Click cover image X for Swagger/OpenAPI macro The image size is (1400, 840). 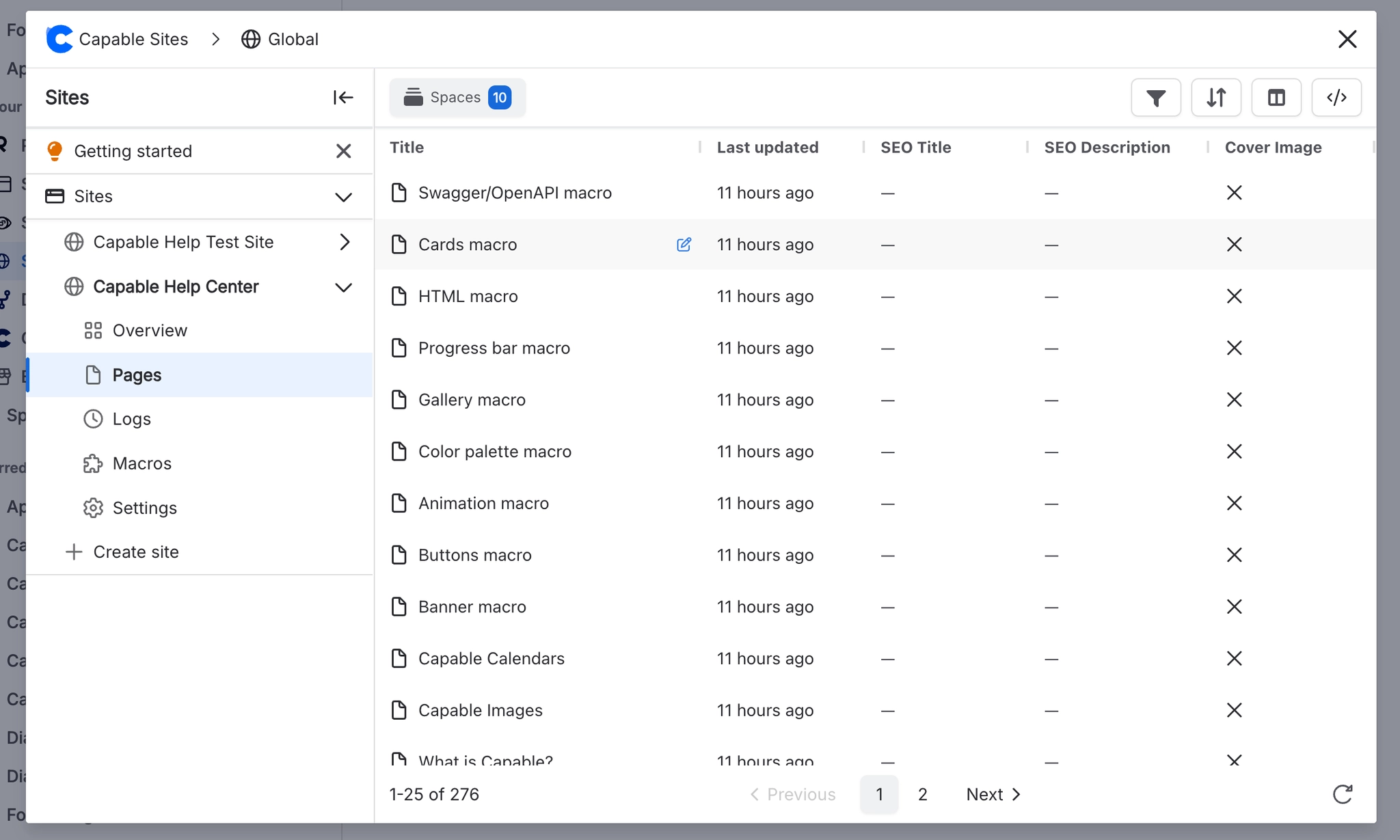(1234, 193)
